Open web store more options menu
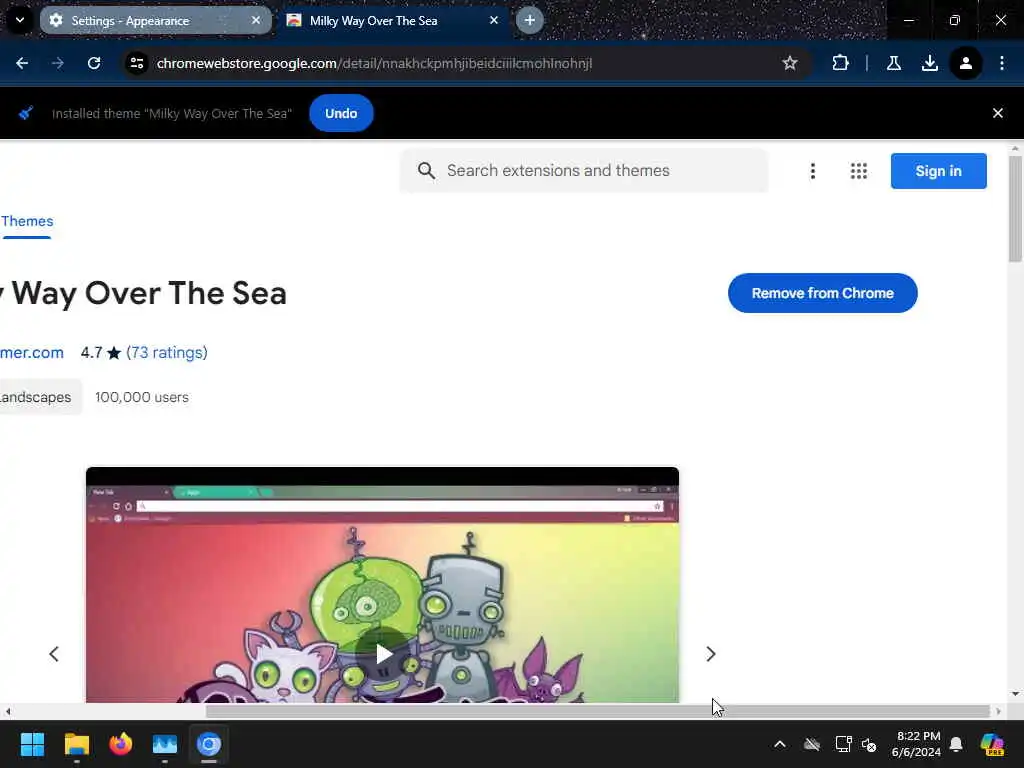The width and height of the screenshot is (1024, 768). click(x=812, y=171)
